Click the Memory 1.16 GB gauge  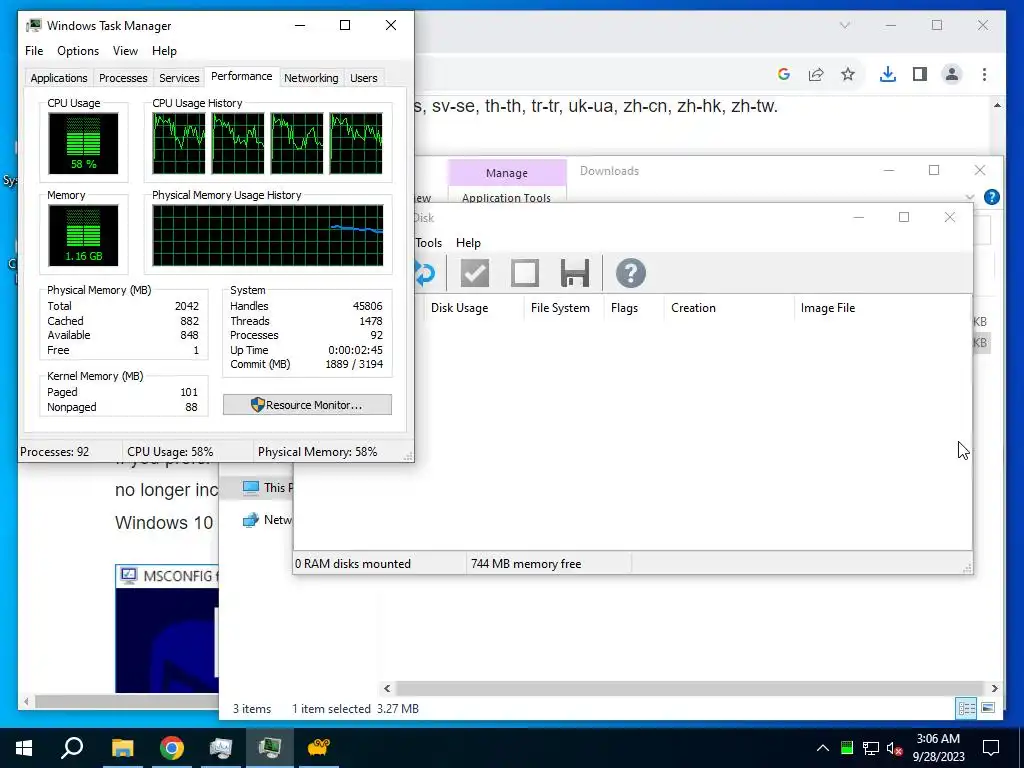click(83, 235)
